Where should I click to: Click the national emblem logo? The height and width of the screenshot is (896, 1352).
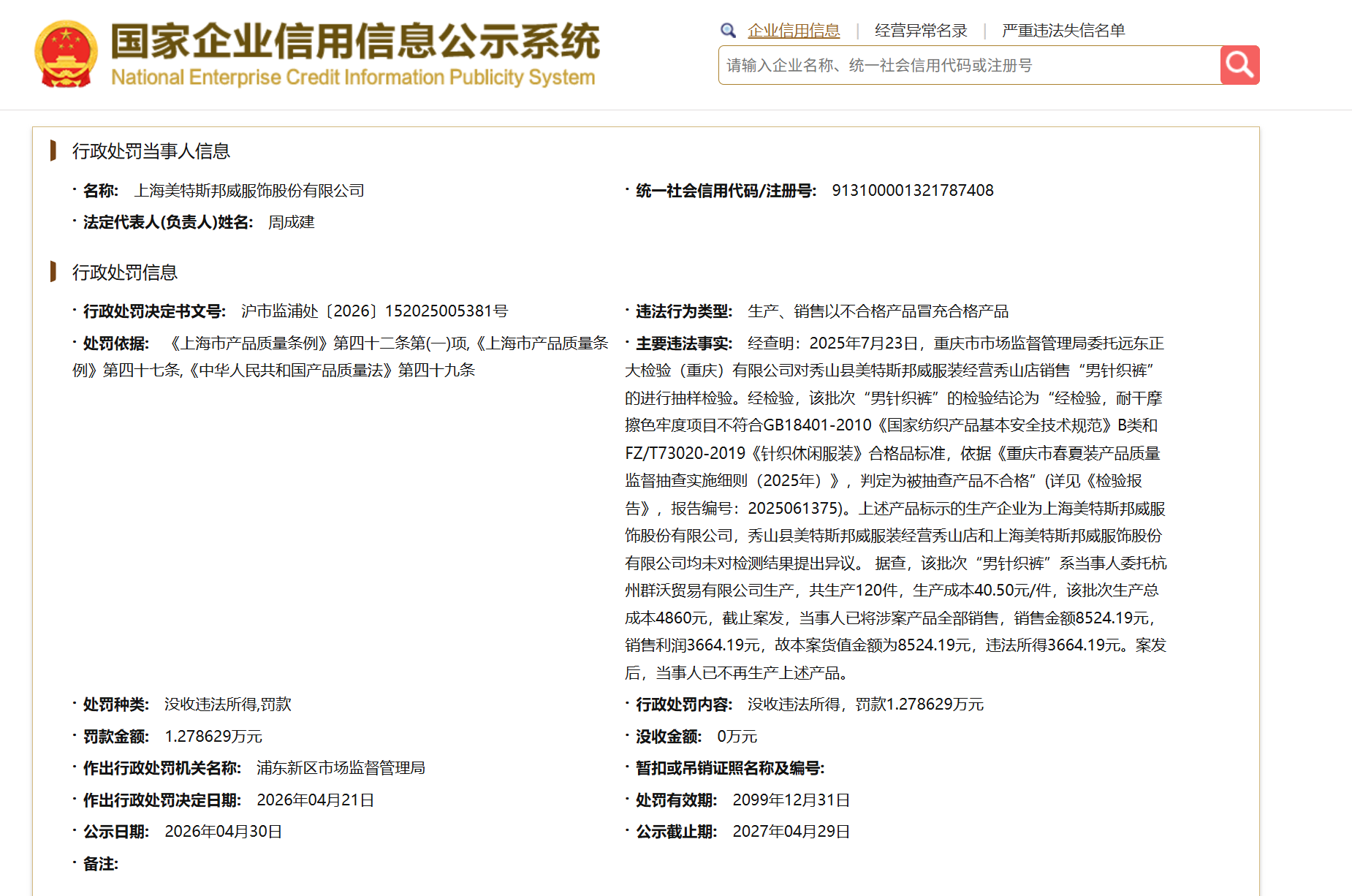coord(66,53)
